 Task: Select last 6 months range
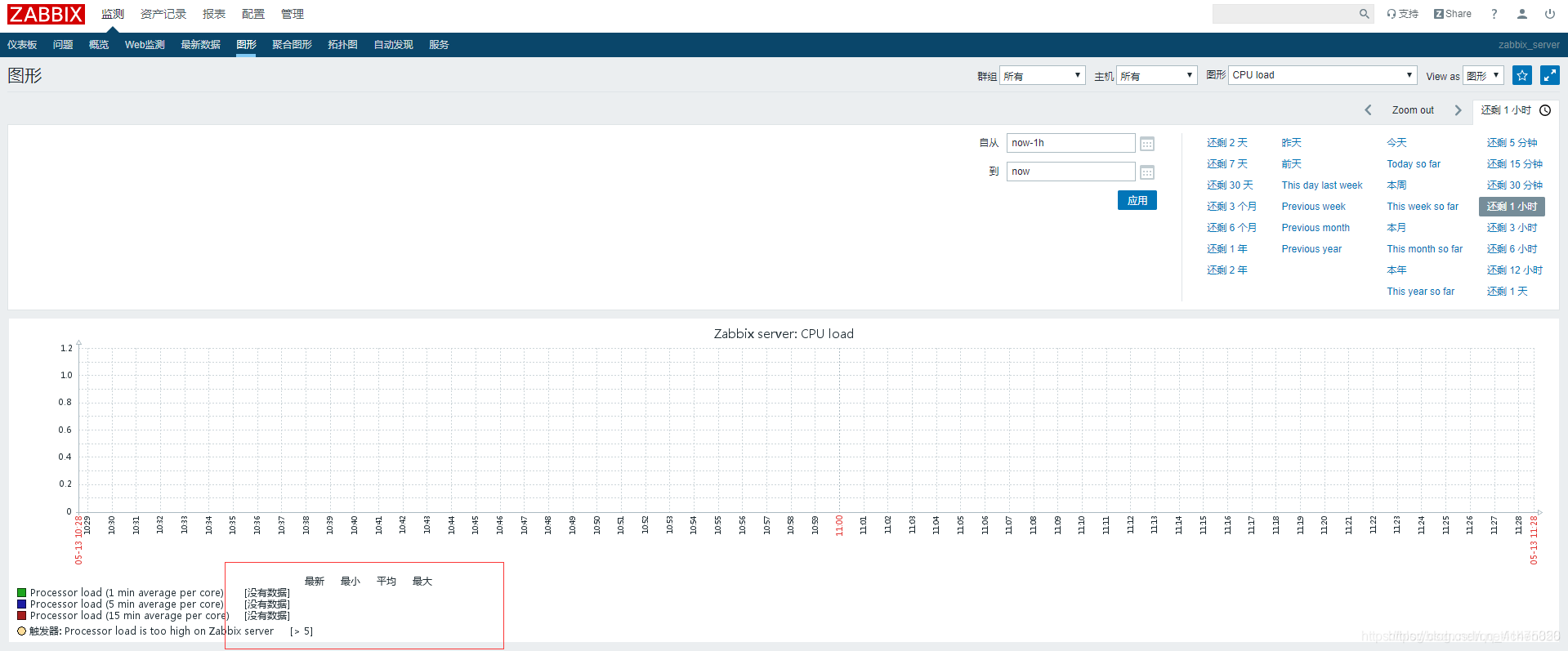1232,228
